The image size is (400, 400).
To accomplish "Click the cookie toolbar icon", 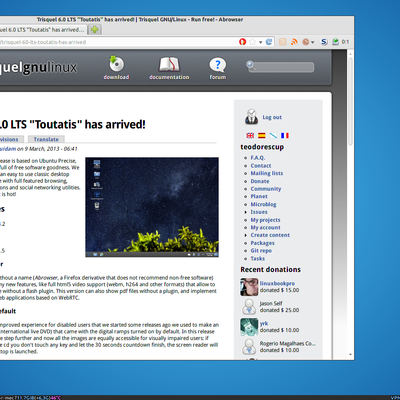I will 305,42.
